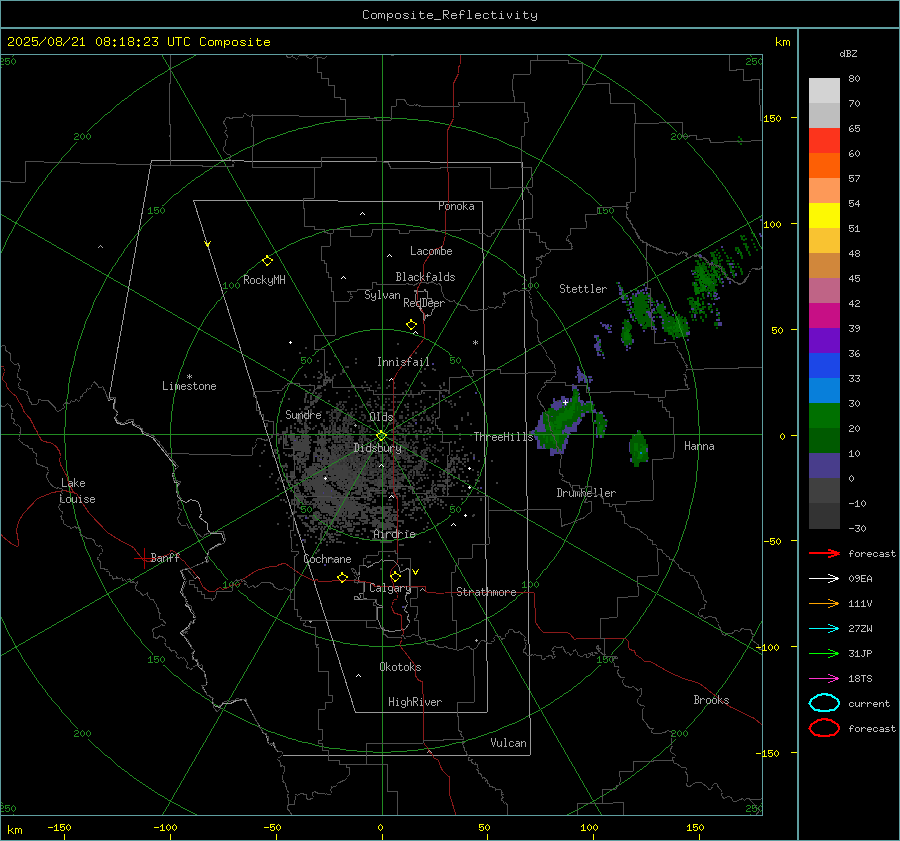This screenshot has width=900, height=841.
Task: Select the ThreeHills label
Action: point(503,437)
